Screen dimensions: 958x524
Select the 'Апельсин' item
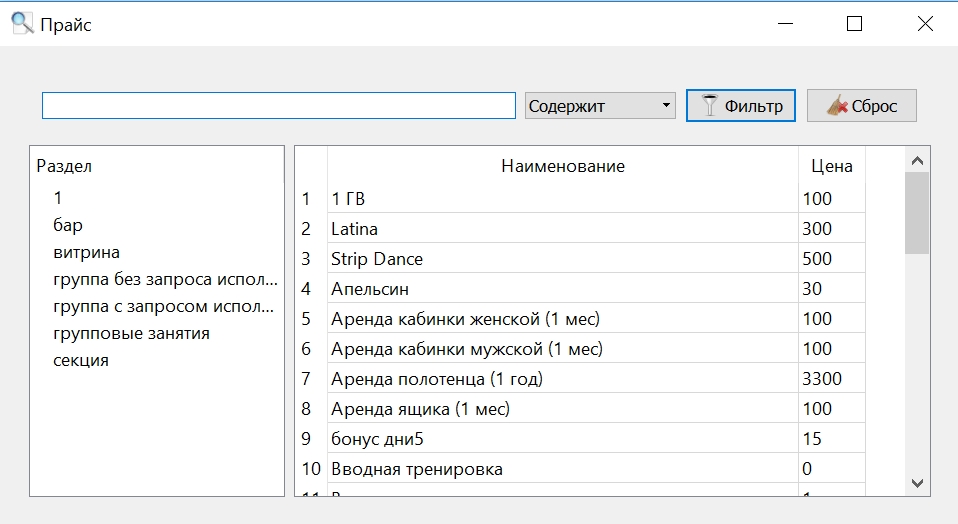(563, 288)
